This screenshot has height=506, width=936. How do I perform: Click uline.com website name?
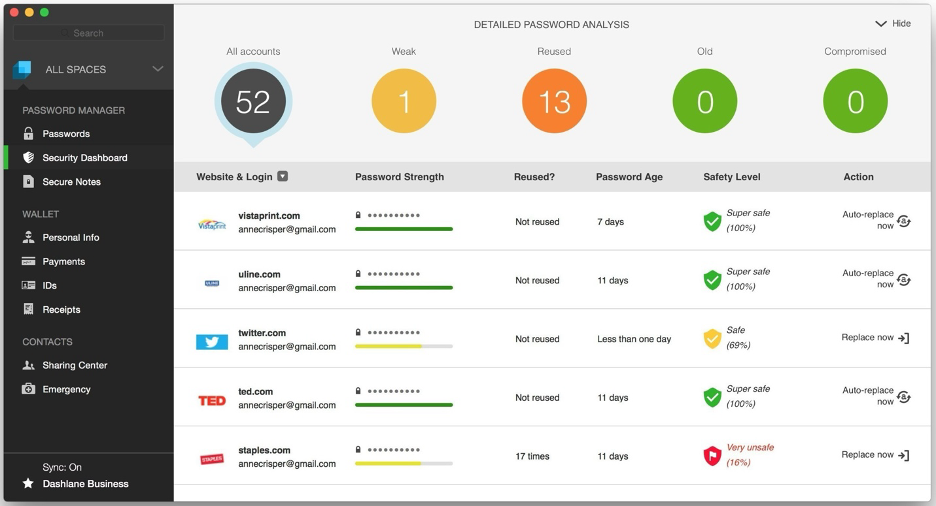pyautogui.click(x=259, y=274)
